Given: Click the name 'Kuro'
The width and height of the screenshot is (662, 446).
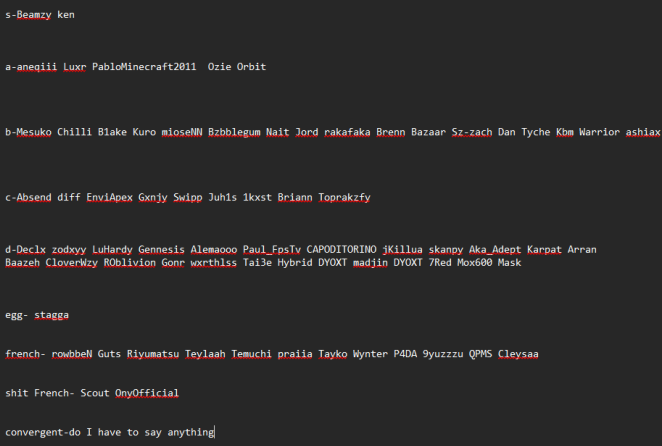Looking at the screenshot, I should [x=144, y=132].
